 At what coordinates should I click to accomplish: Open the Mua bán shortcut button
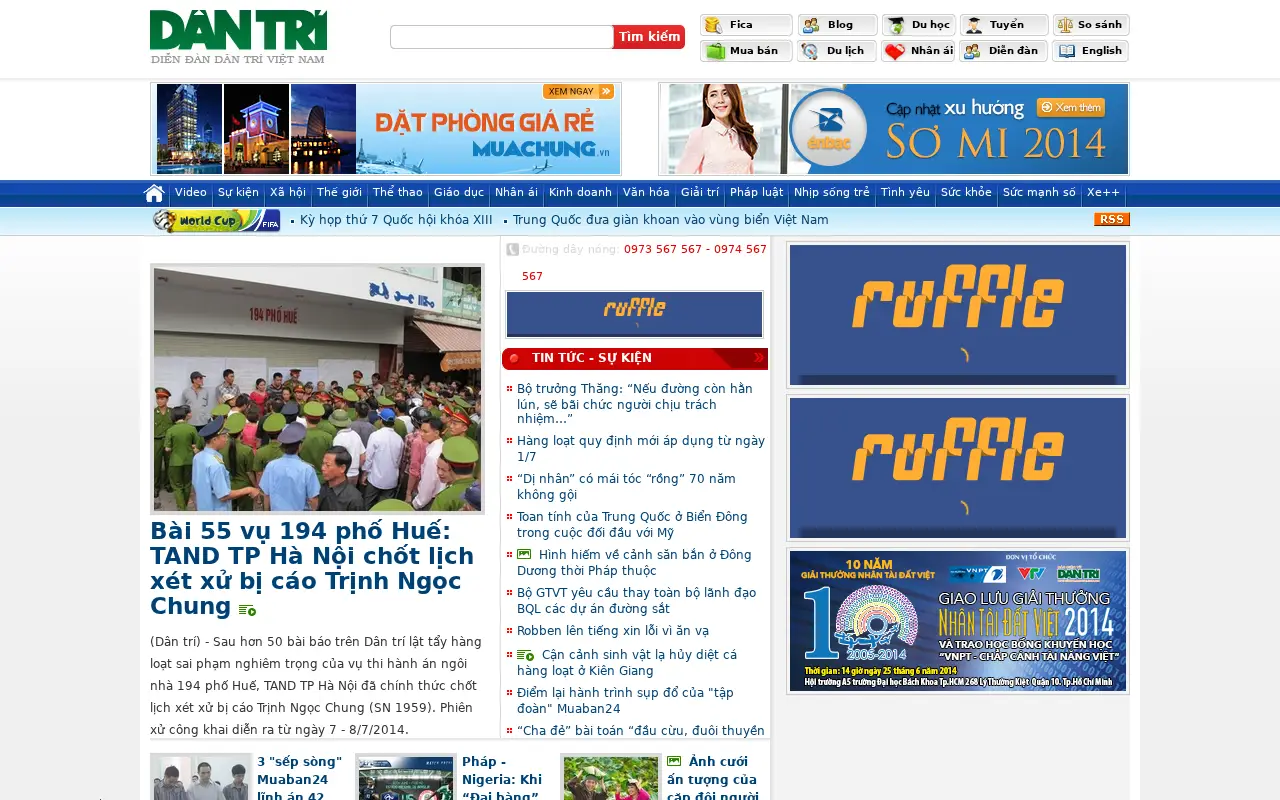[x=746, y=51]
